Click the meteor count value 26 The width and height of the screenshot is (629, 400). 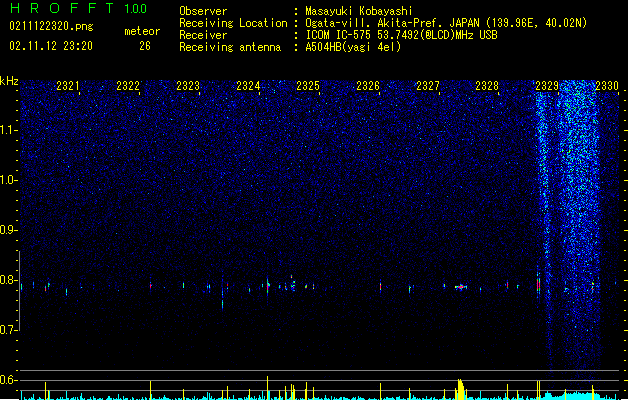click(145, 46)
